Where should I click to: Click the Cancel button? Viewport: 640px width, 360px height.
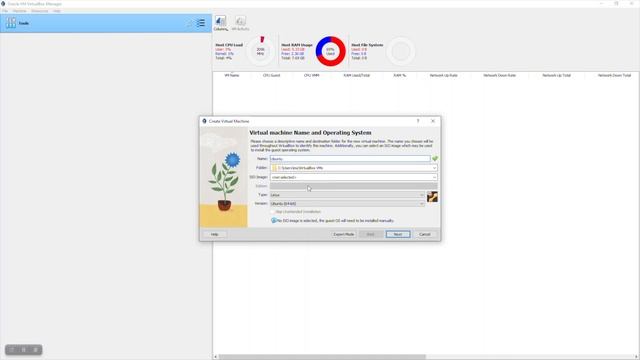(425, 234)
